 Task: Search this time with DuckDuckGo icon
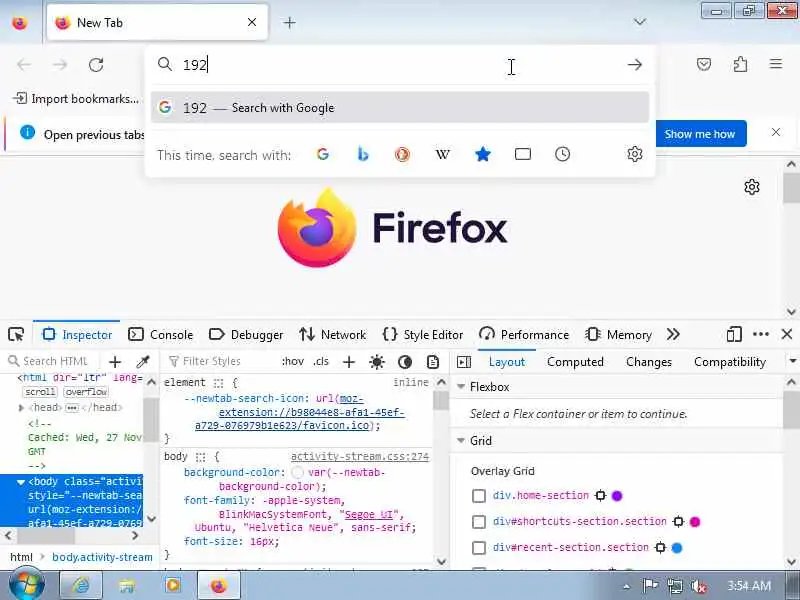(402, 154)
